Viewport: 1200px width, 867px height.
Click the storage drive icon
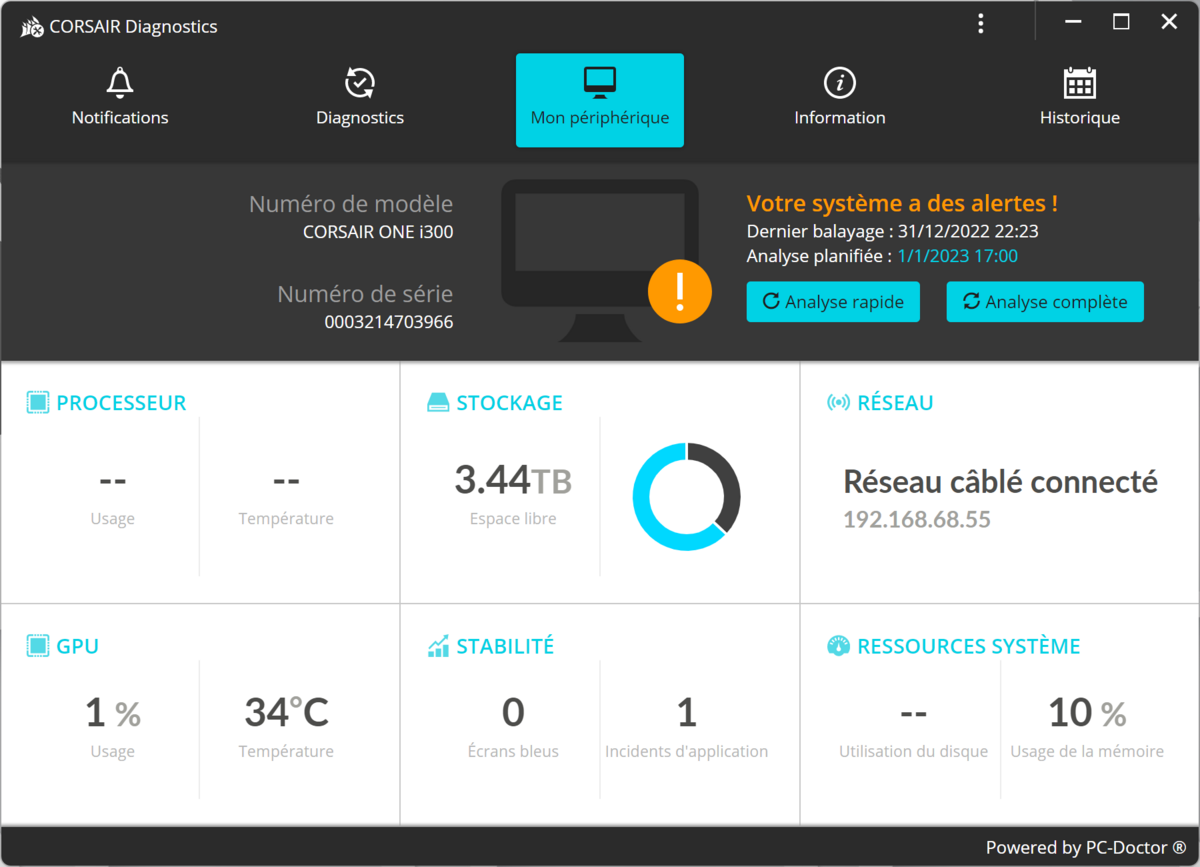pyautogui.click(x=438, y=403)
